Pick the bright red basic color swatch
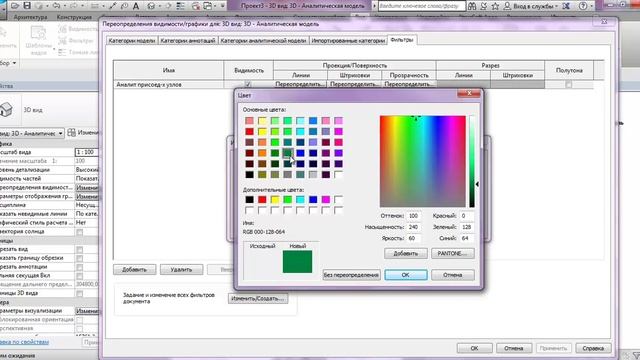Screen dimensions: 640x360 click(x=249, y=131)
